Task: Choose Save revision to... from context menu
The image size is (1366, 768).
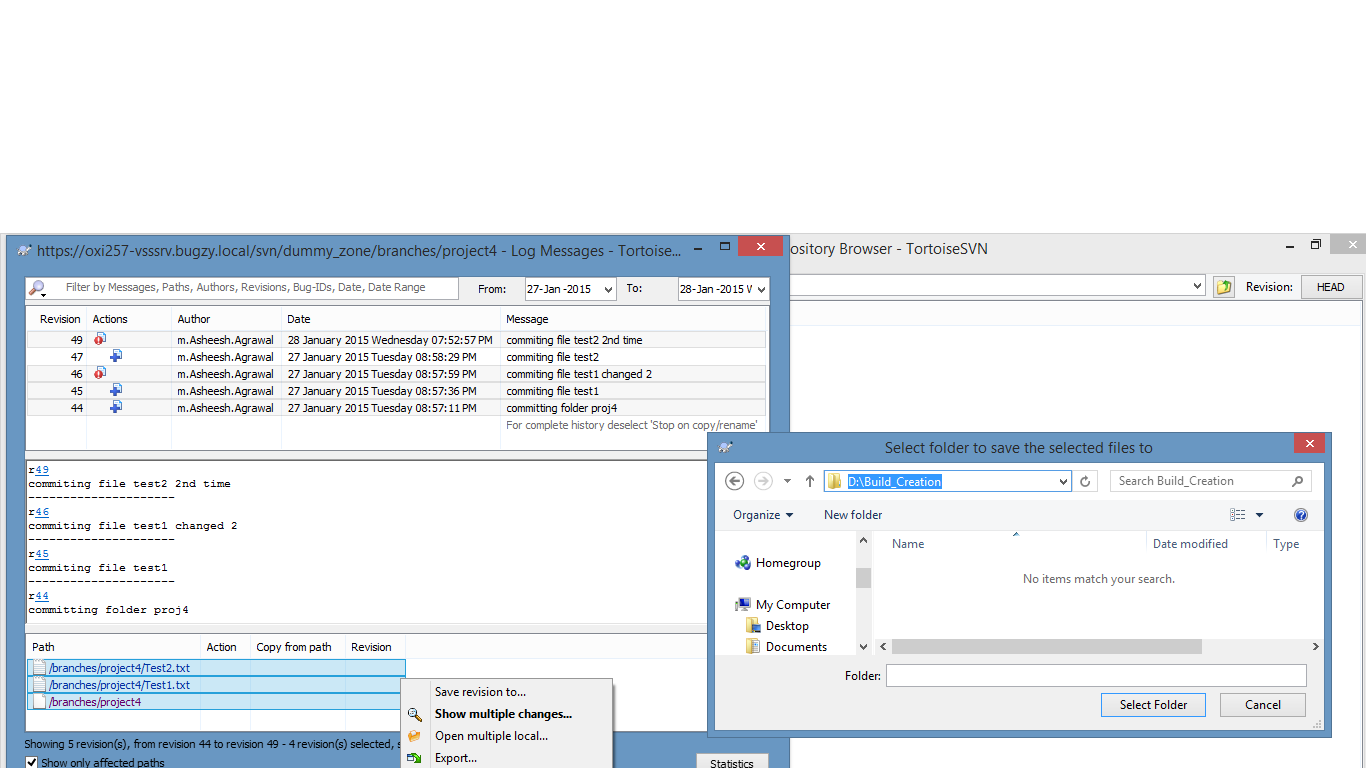Action: [480, 692]
